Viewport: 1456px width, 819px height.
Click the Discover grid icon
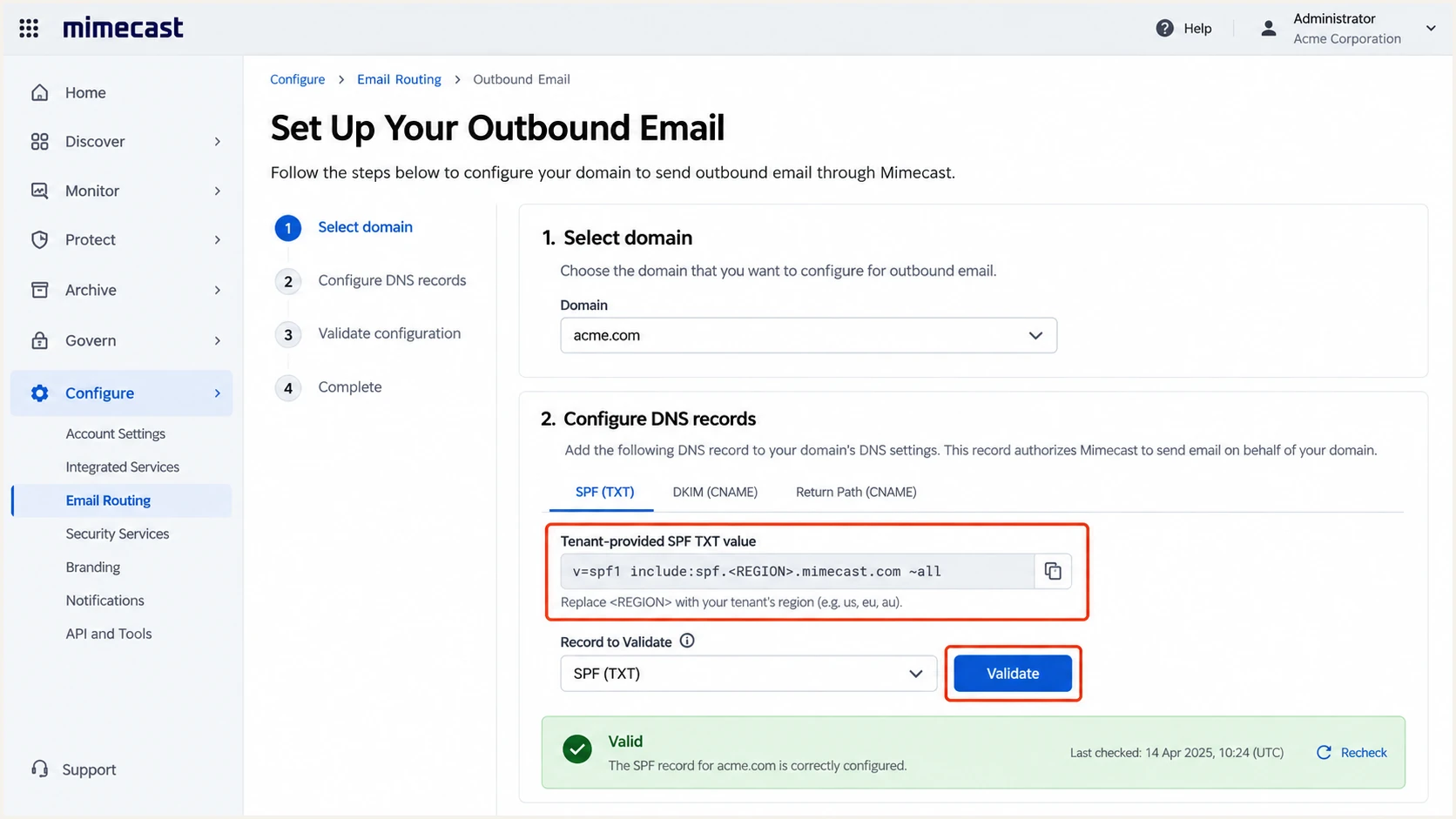tap(40, 141)
